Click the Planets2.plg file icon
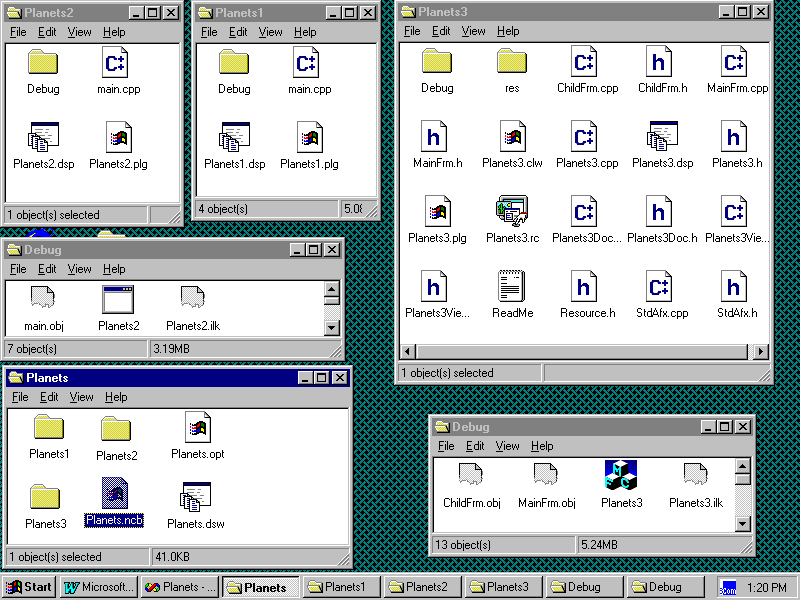The height and width of the screenshot is (600, 800). click(118, 138)
